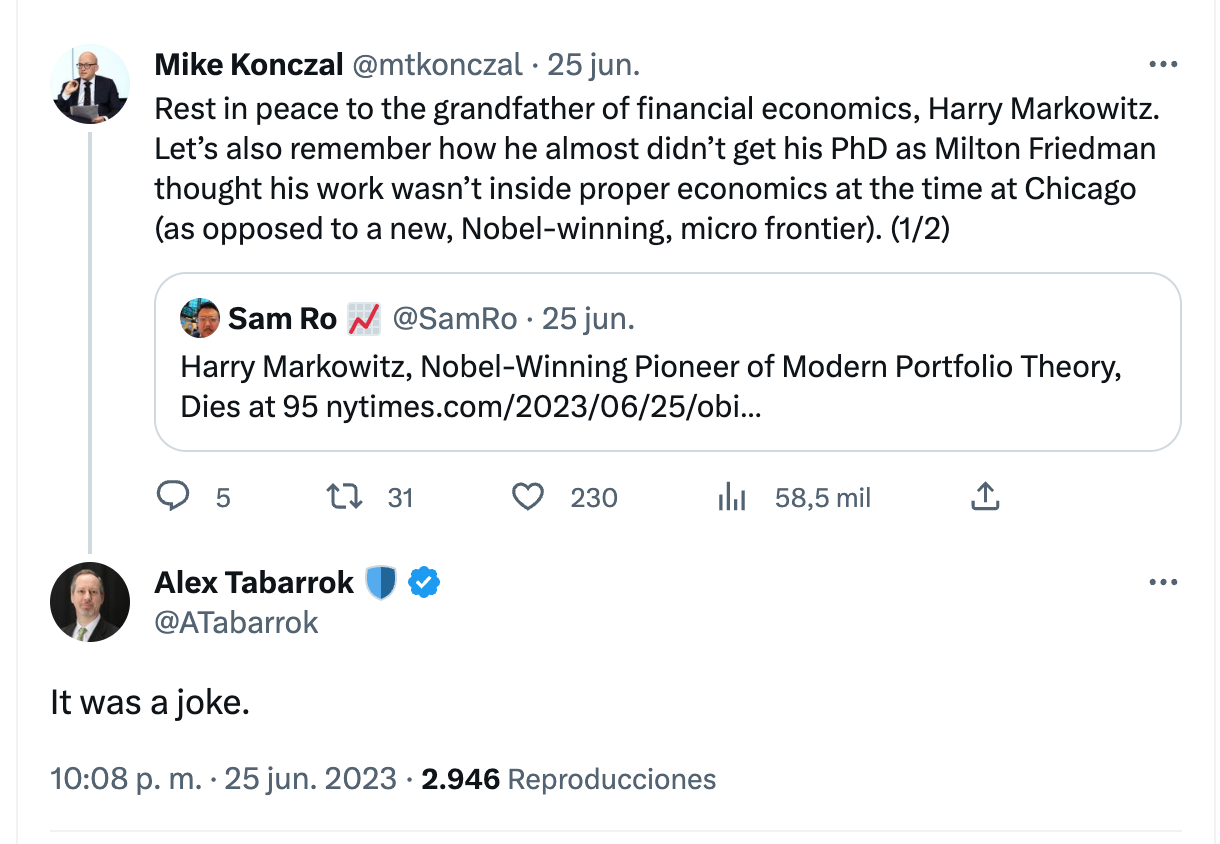The image size is (1220, 844).
Task: View analytics icon showing 58,5 mil
Action: pos(733,497)
